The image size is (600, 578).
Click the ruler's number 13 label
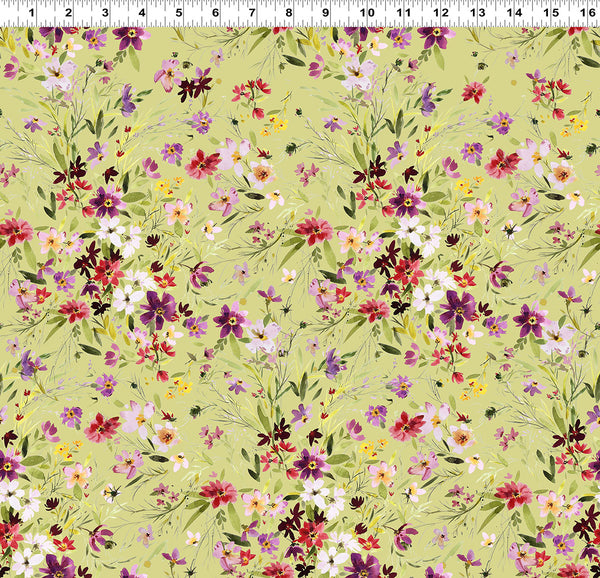[x=476, y=13]
